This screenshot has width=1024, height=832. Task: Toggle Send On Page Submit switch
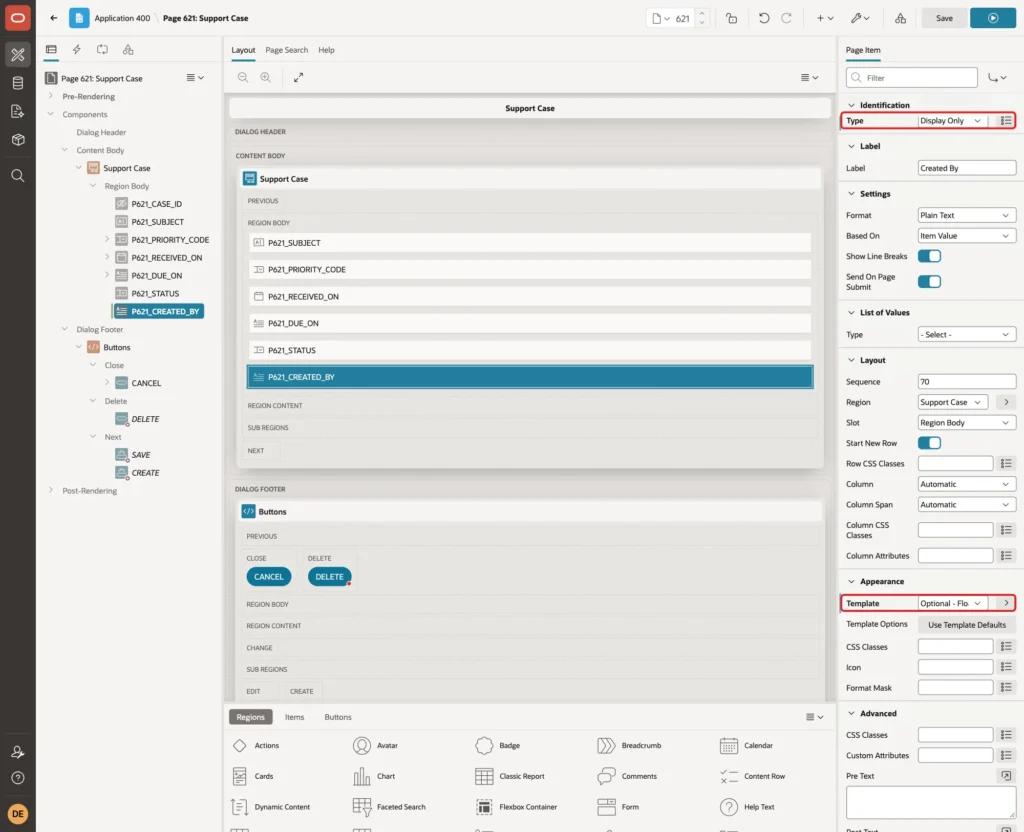(x=929, y=281)
